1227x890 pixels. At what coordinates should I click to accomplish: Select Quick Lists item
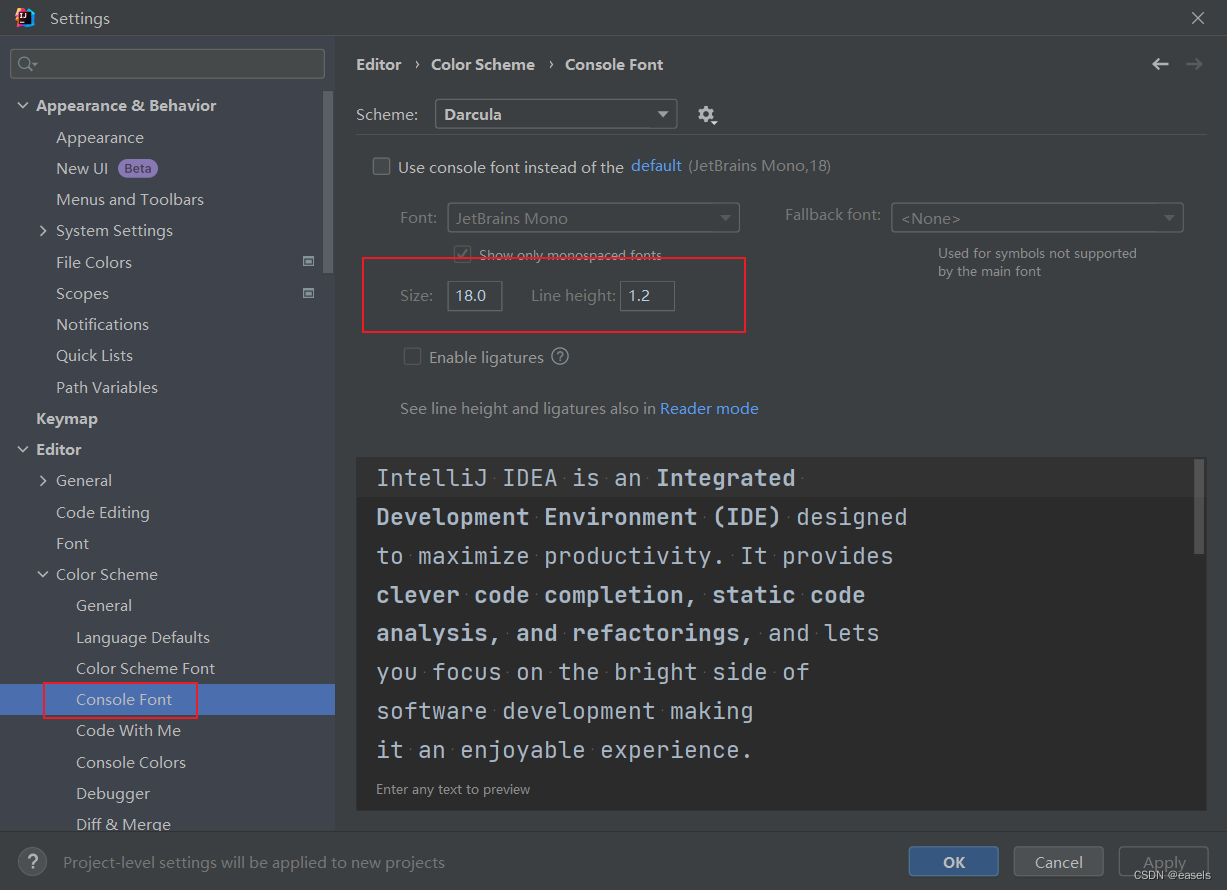[x=94, y=355]
